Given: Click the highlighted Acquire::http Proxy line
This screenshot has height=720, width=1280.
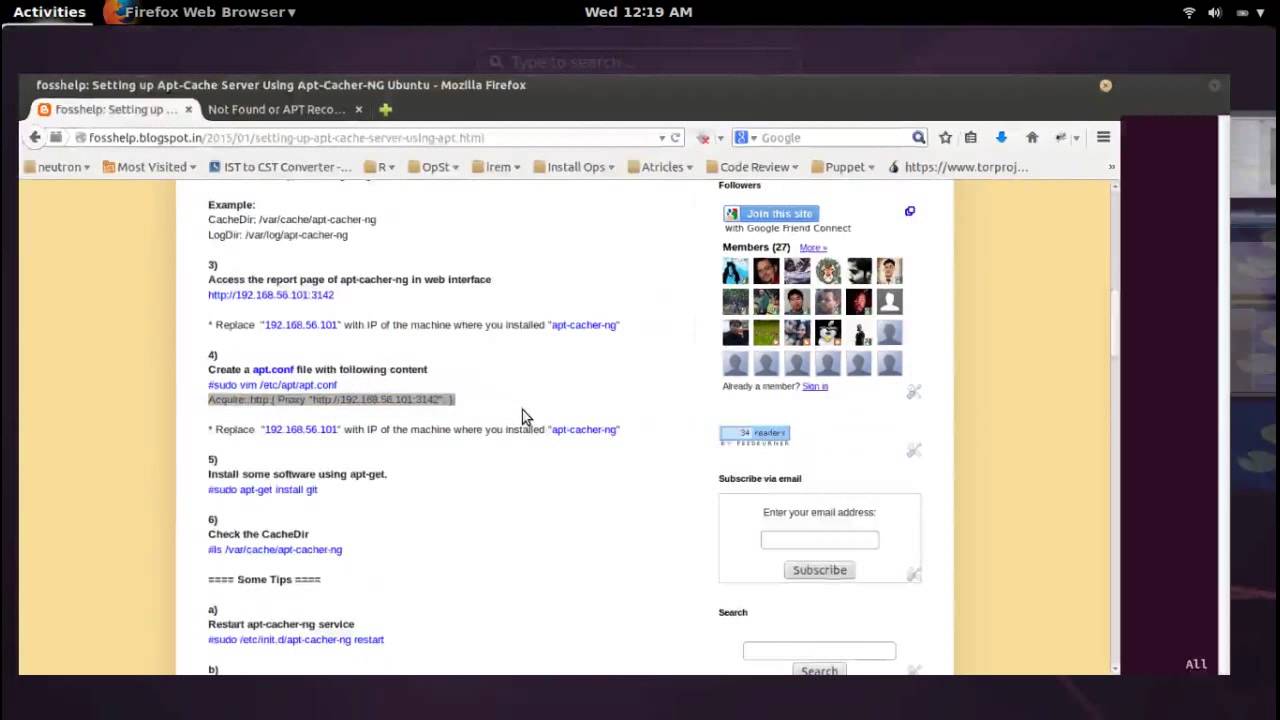Looking at the screenshot, I should tap(331, 400).
